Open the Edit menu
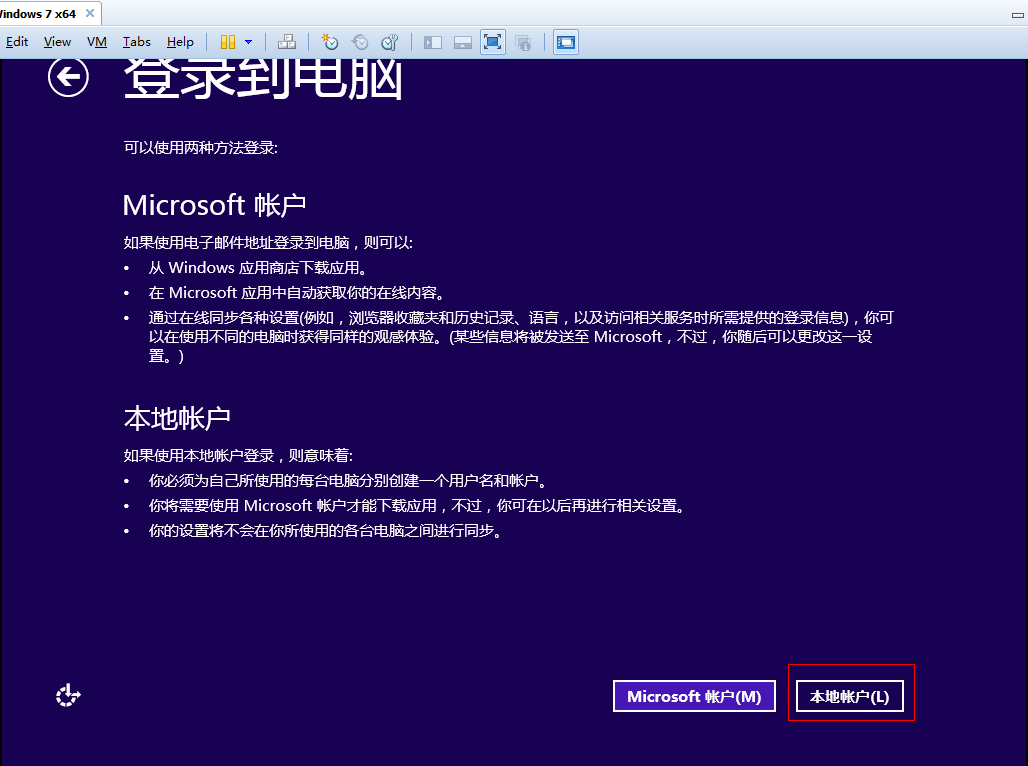The height and width of the screenshot is (766, 1028). pyautogui.click(x=17, y=42)
